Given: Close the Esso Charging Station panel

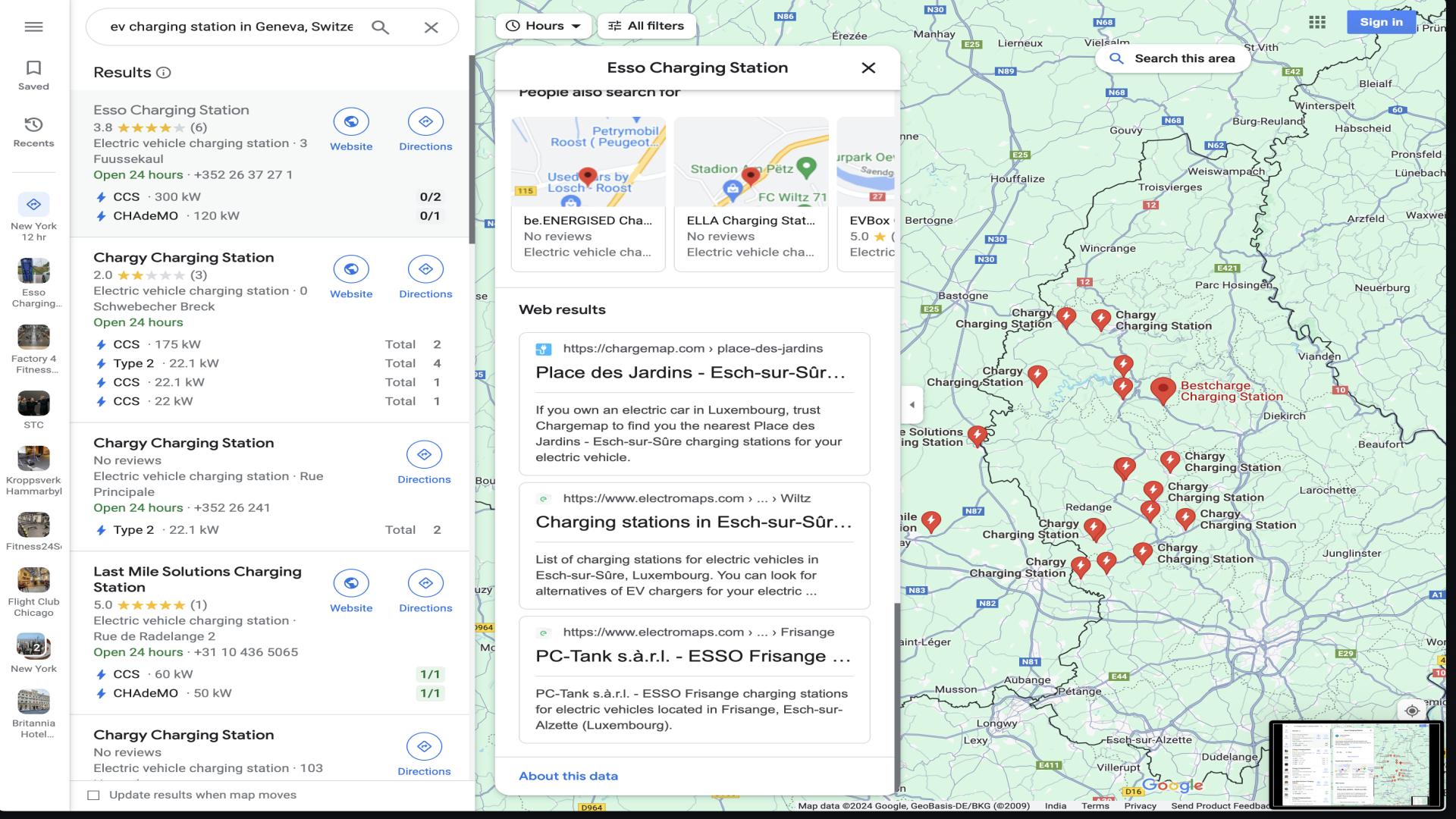Looking at the screenshot, I should tap(868, 68).
